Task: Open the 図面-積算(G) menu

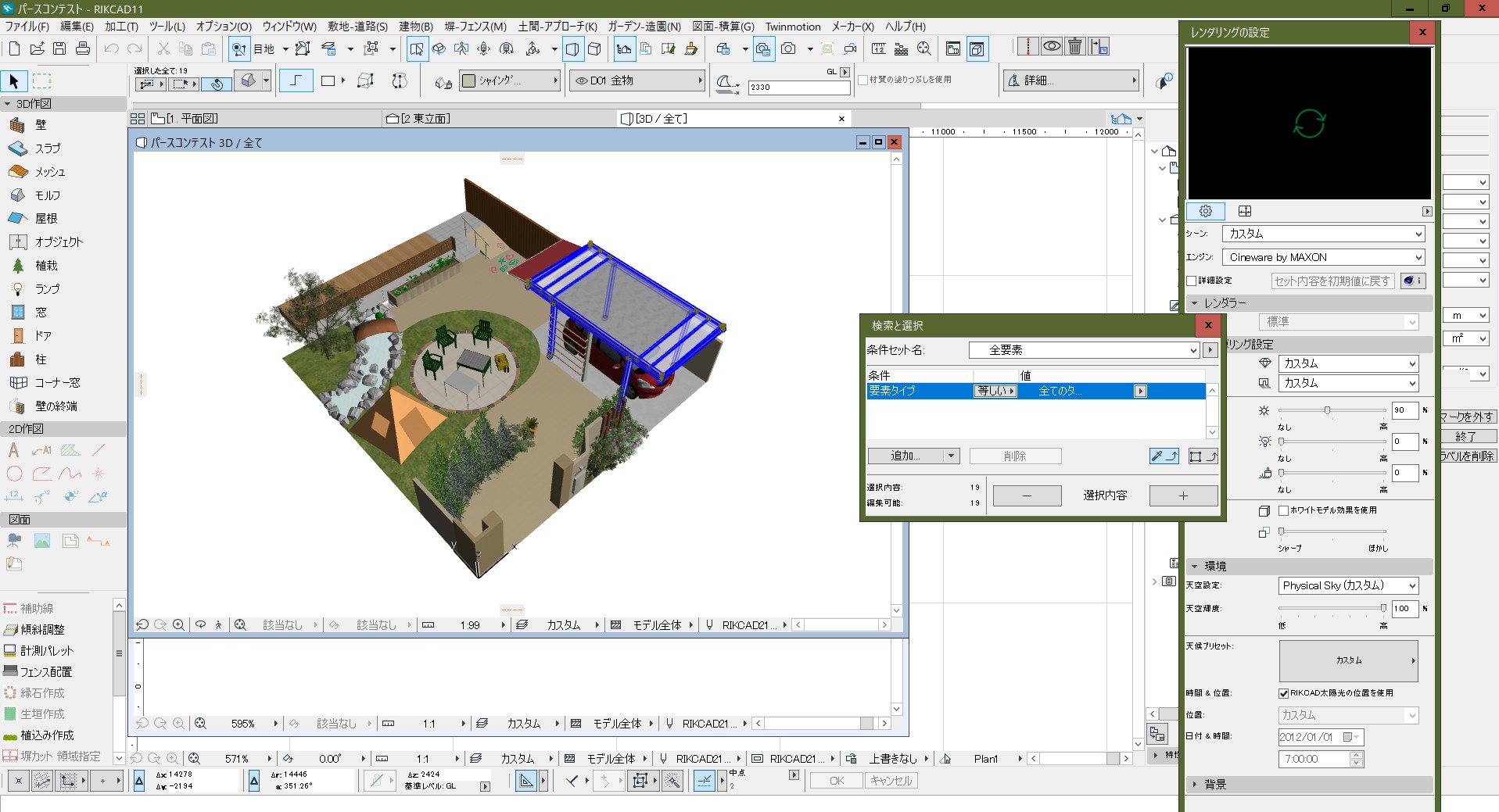Action: (723, 27)
